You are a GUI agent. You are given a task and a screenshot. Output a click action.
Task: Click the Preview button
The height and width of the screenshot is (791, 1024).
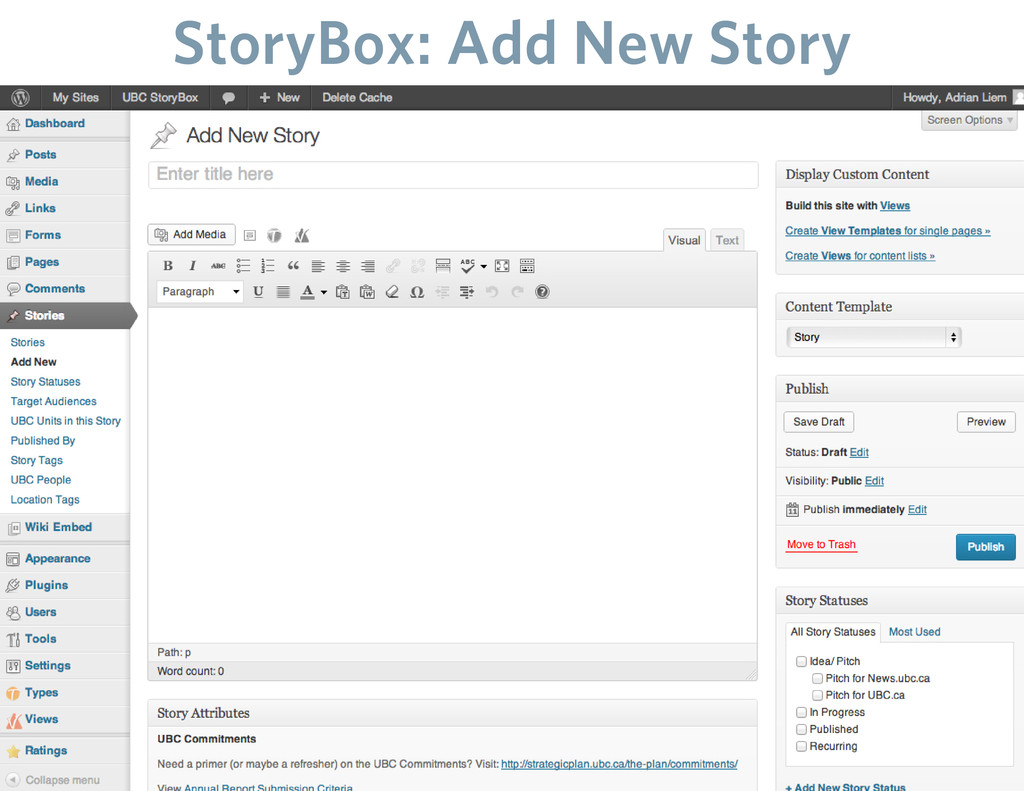coord(986,422)
